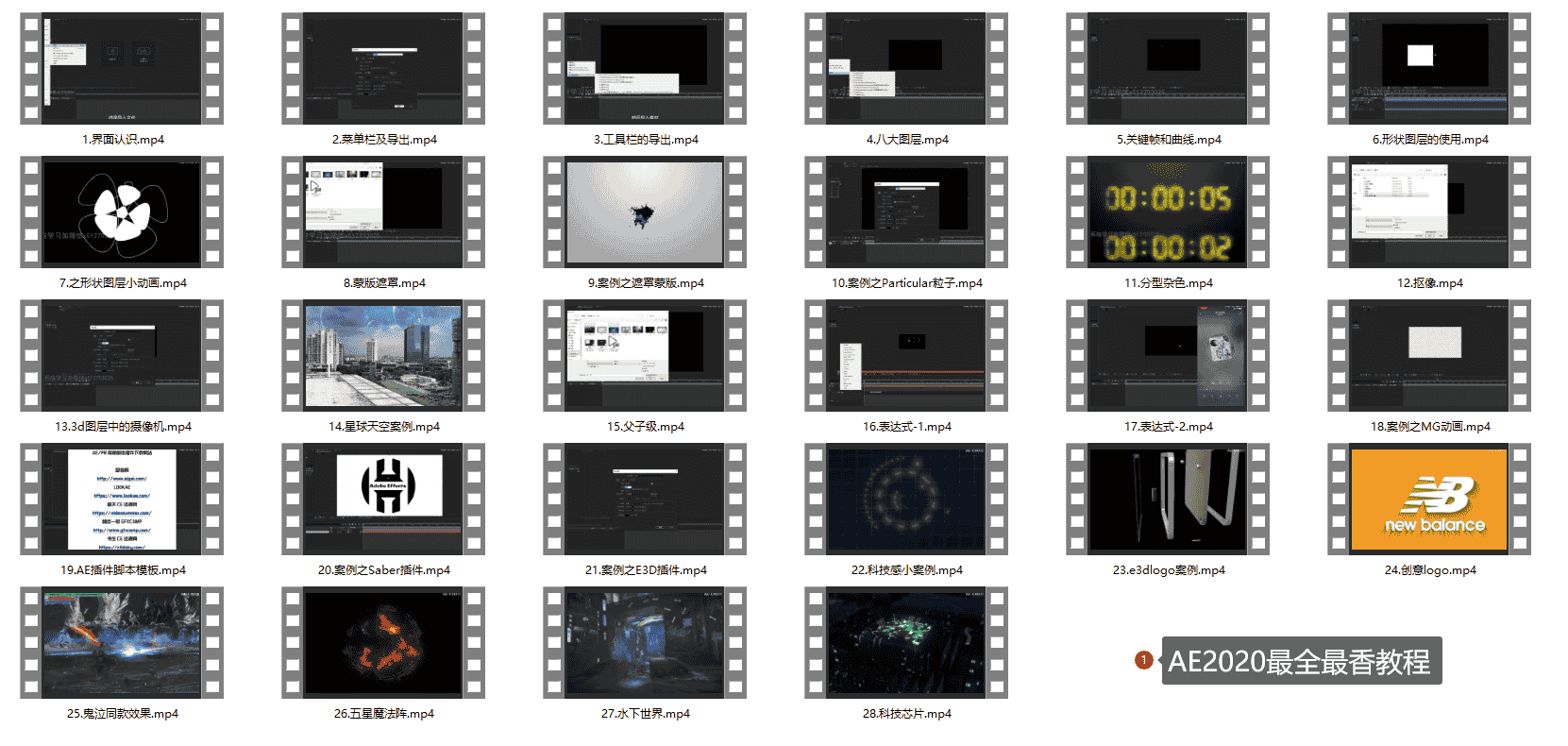1568x746 pixels.
Task: Click the file name 14.星球天空案例.mp4
Action: click(x=384, y=427)
